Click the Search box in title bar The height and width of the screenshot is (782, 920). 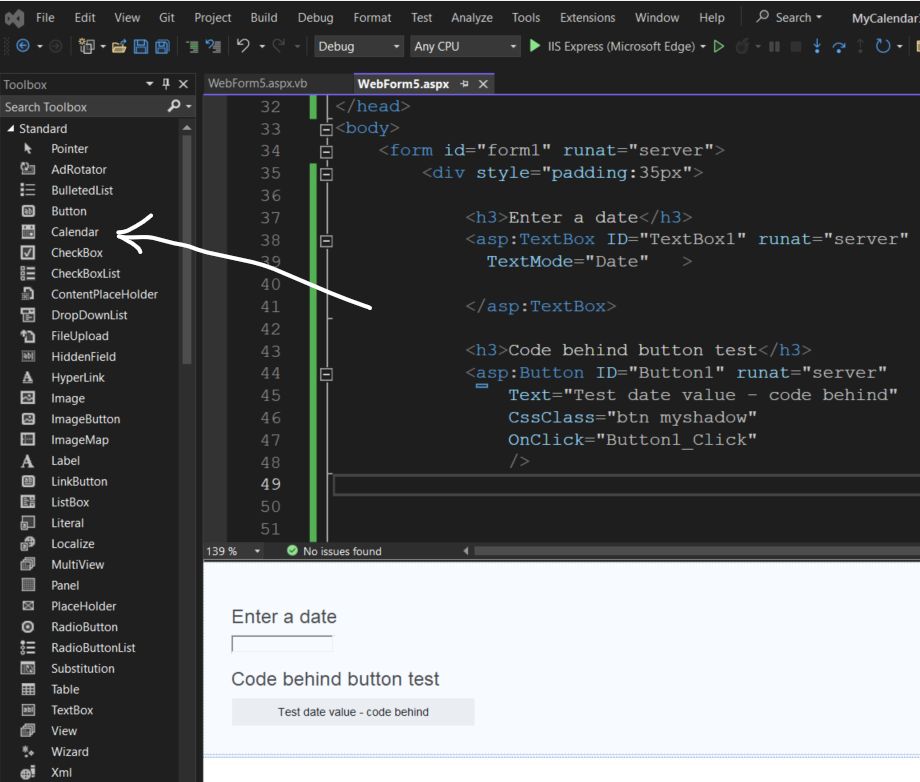click(790, 18)
